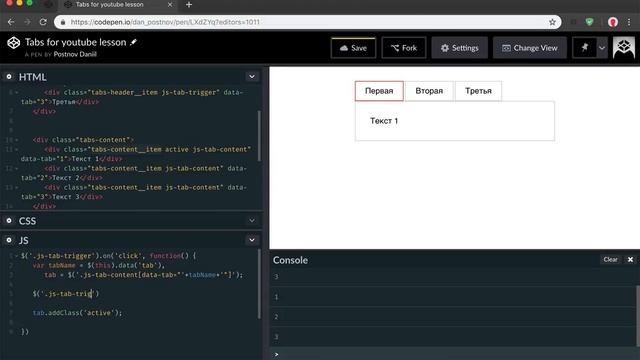640x360 pixels.
Task: Open pen Settings
Action: click(460, 48)
